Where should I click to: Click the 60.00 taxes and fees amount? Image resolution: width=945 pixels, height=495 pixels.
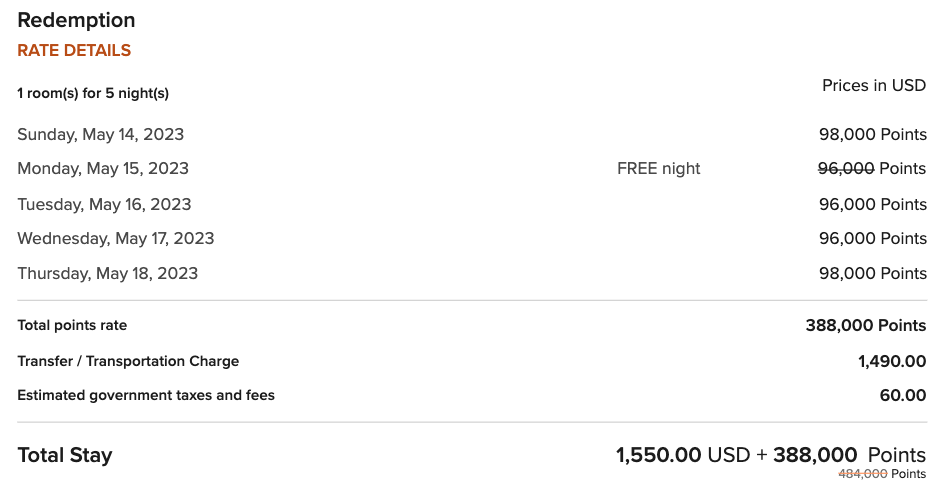(903, 395)
